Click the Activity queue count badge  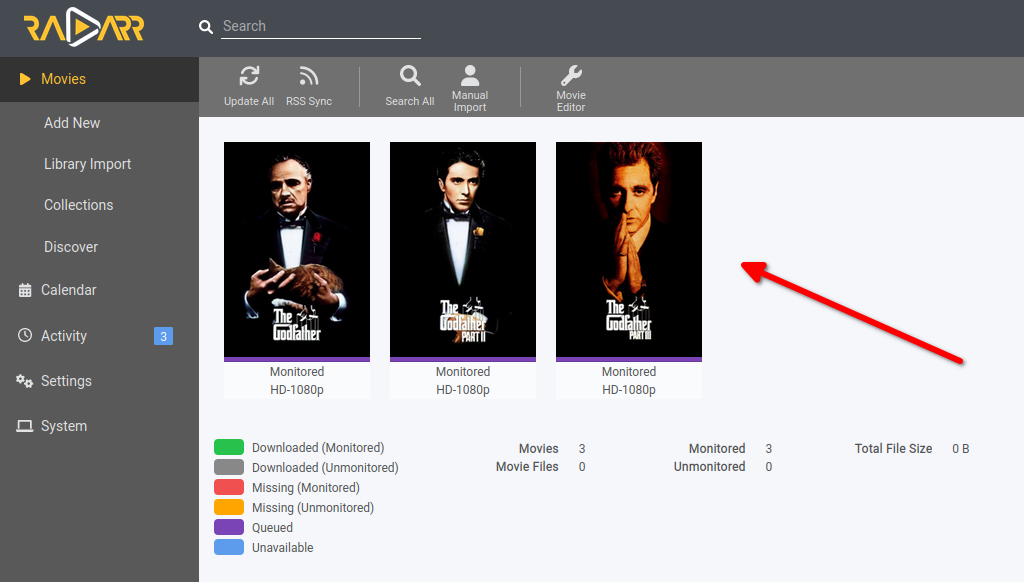pos(163,336)
